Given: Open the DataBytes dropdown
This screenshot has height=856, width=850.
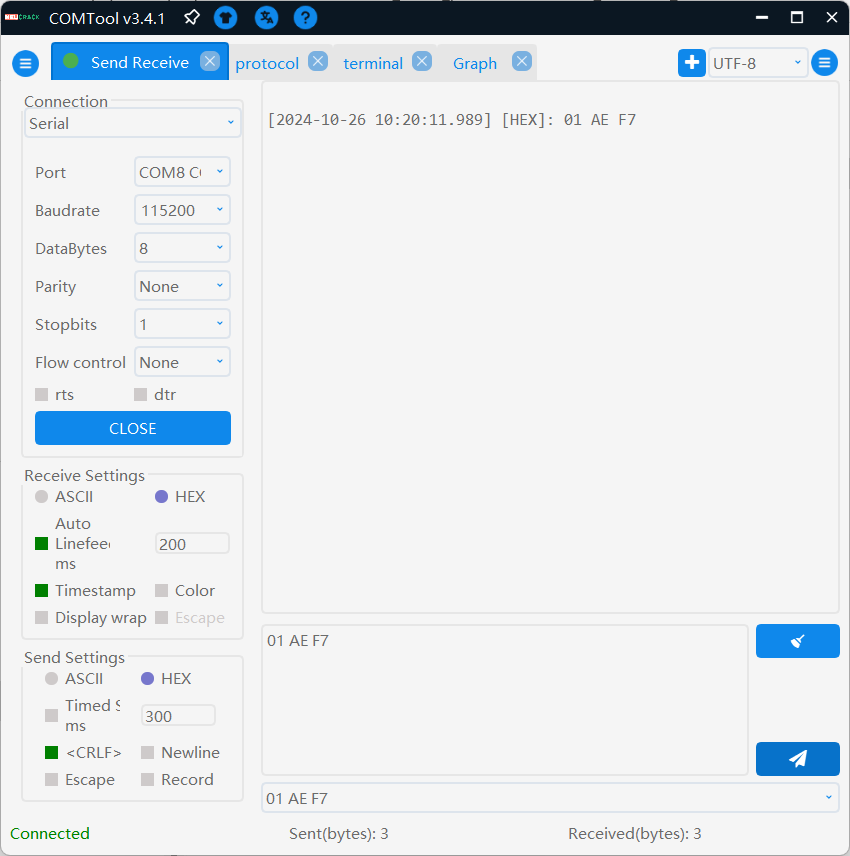Looking at the screenshot, I should click(x=182, y=248).
